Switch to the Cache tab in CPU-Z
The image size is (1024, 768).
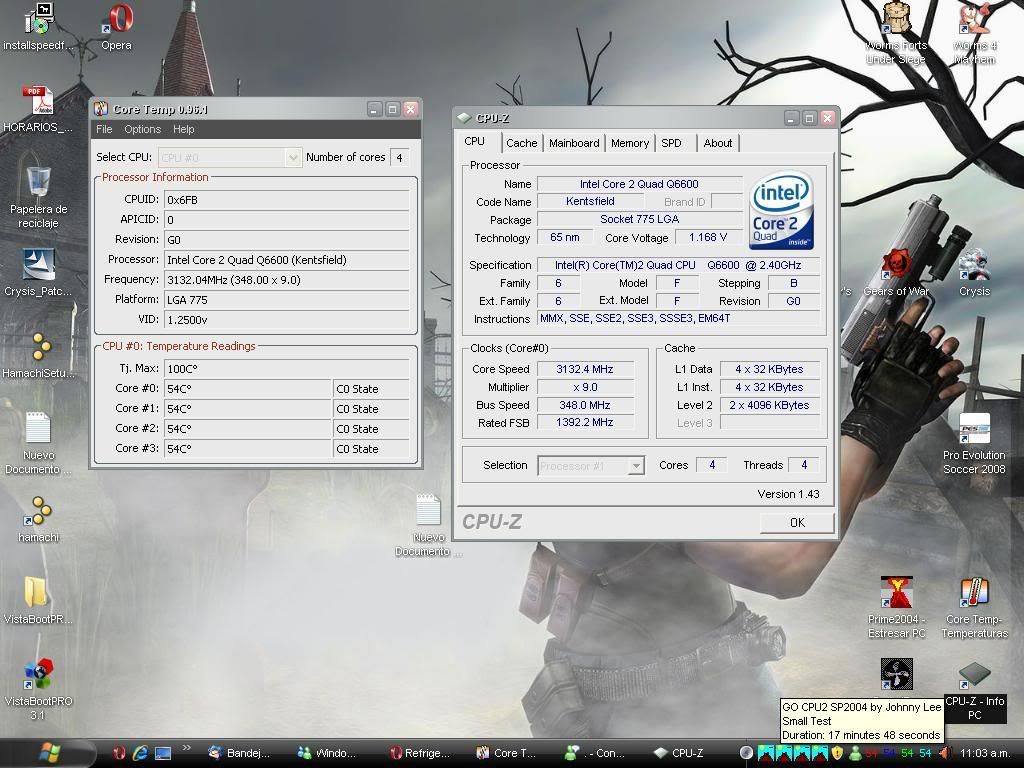[x=521, y=143]
